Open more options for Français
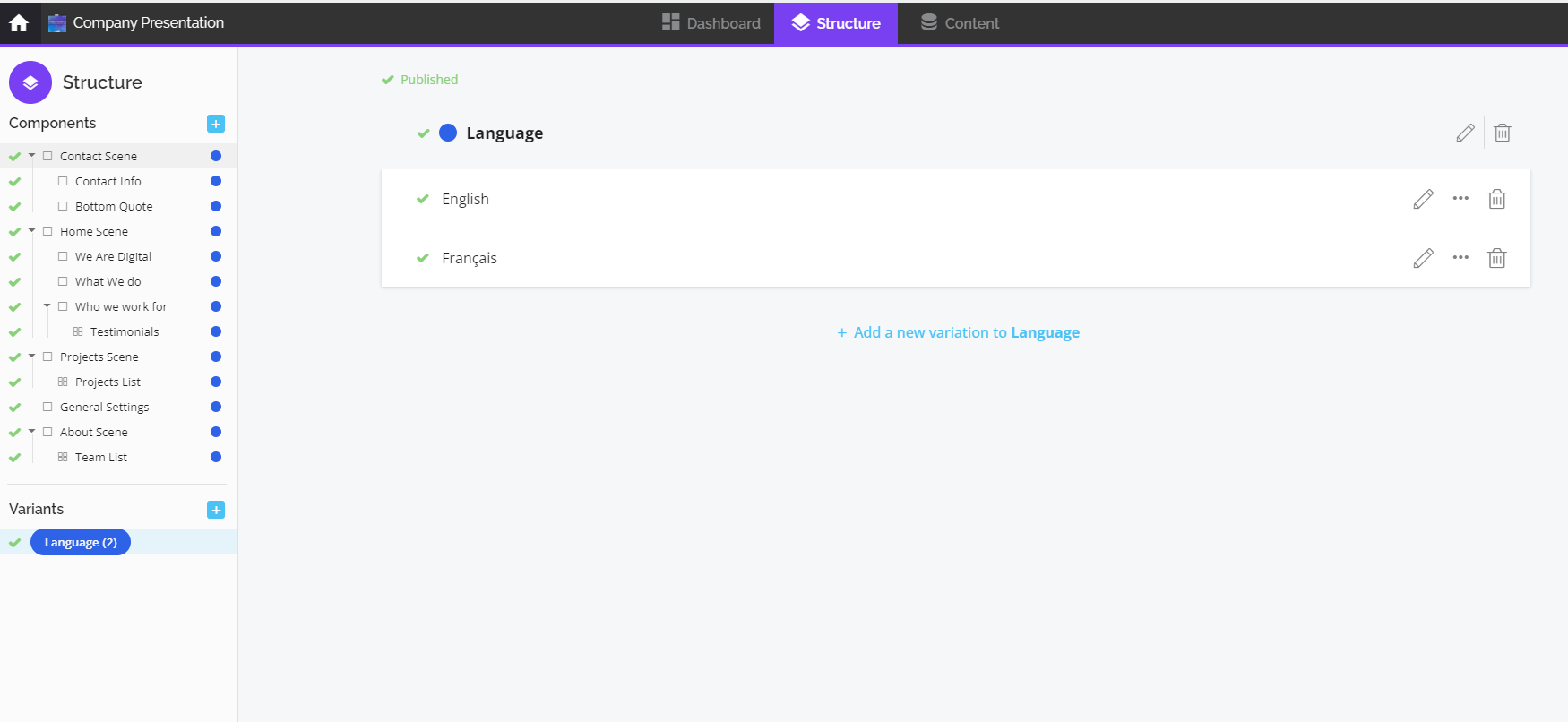1568x722 pixels. click(1460, 257)
